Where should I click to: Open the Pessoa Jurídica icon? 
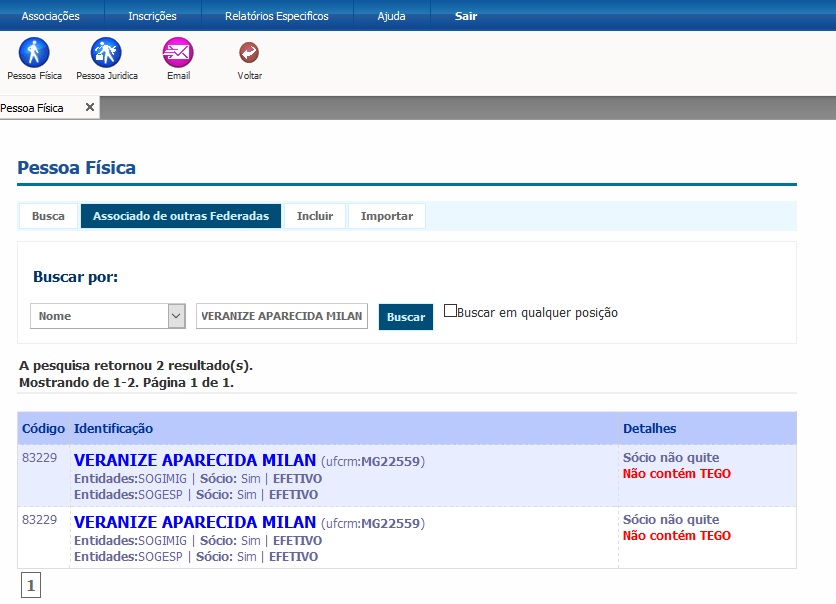tap(106, 53)
